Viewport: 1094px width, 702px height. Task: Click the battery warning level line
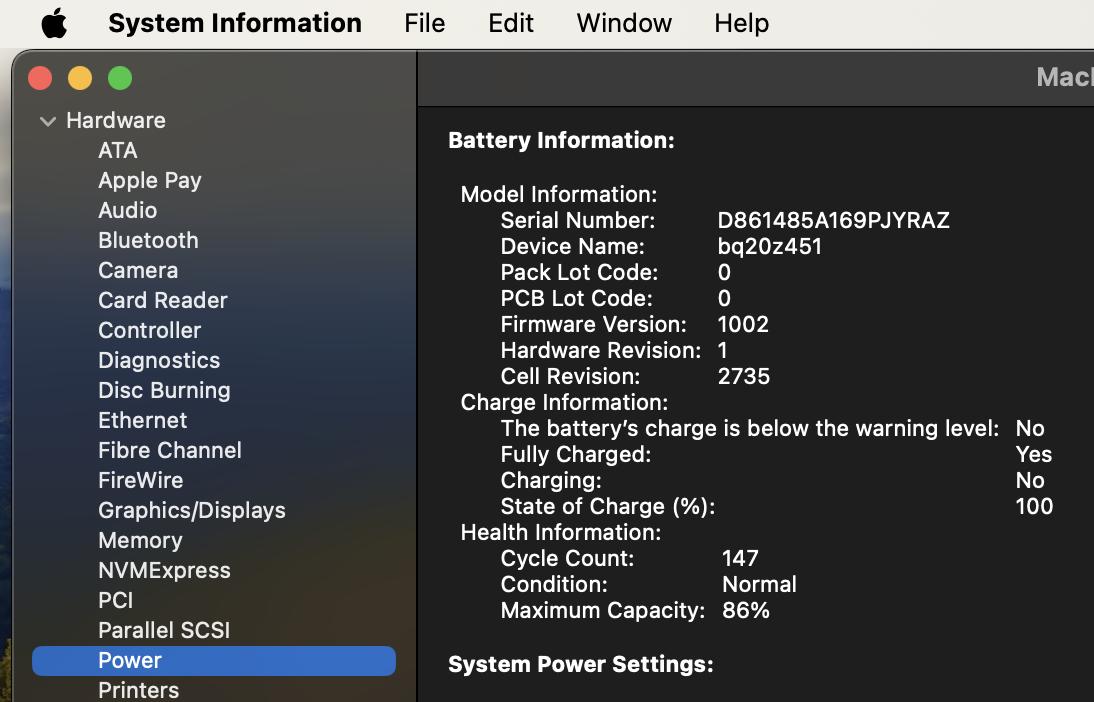point(750,428)
